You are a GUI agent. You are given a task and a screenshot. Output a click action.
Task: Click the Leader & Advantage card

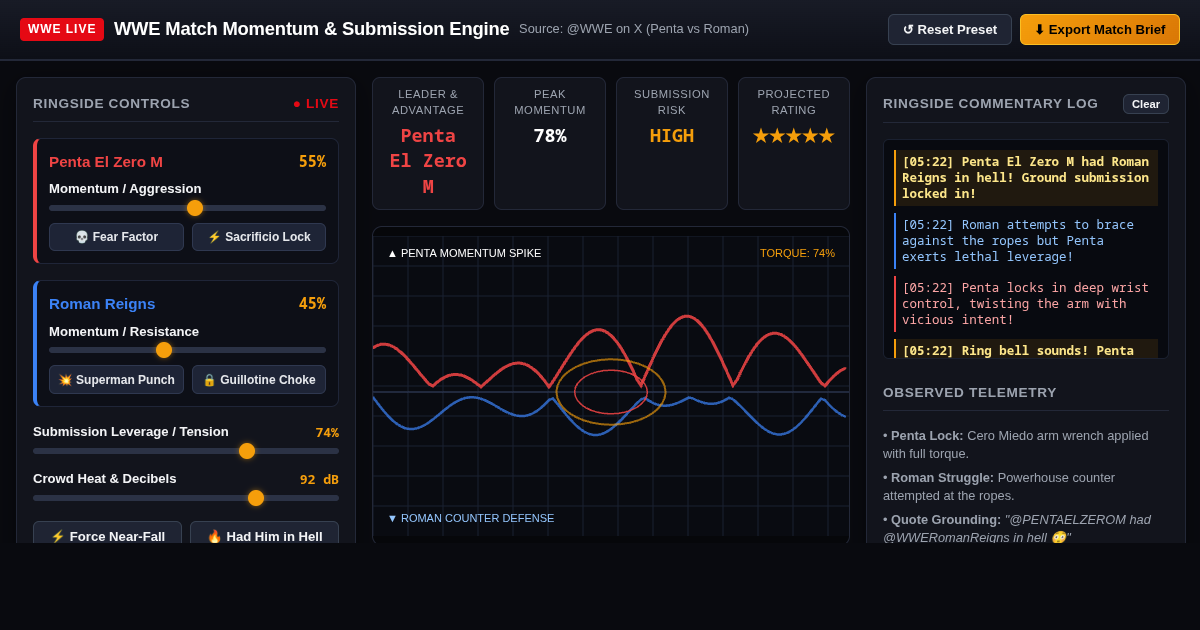tap(428, 144)
